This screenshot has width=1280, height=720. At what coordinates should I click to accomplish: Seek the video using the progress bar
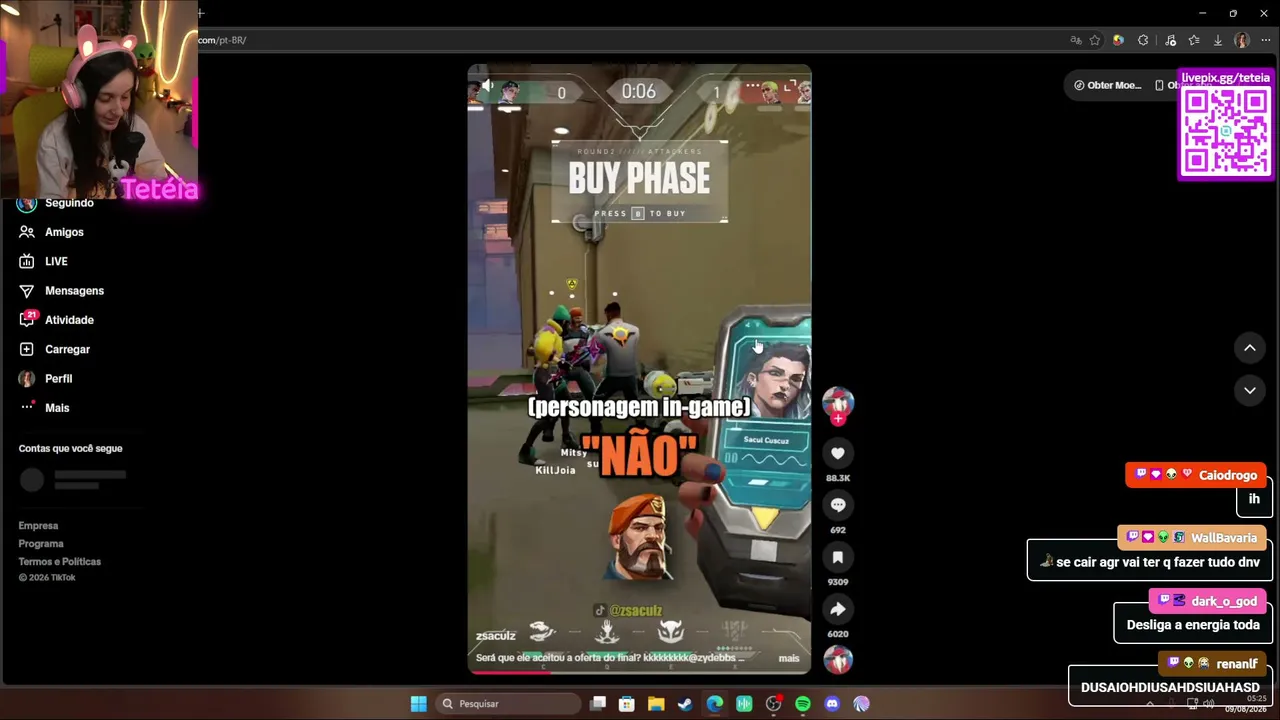point(640,672)
